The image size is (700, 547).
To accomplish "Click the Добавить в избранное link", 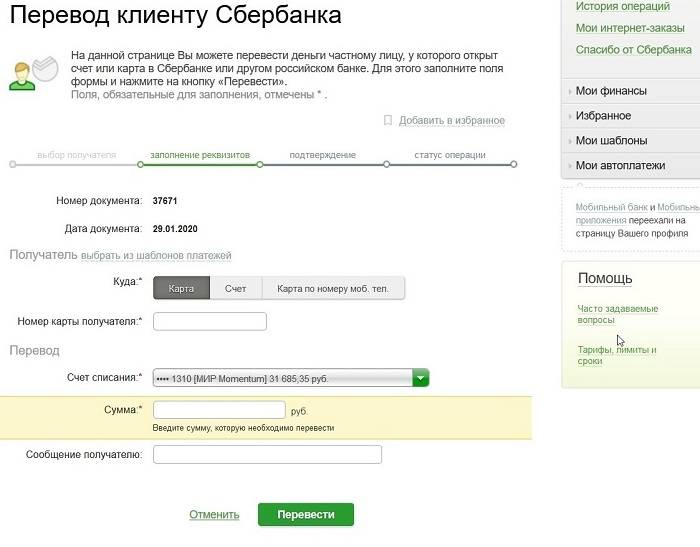I will (x=452, y=121).
